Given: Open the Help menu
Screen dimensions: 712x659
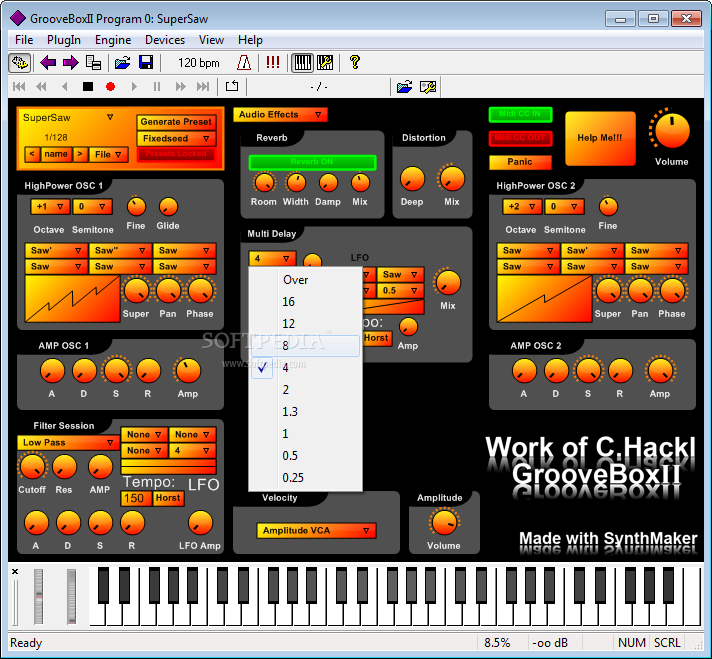Looking at the screenshot, I should (250, 40).
